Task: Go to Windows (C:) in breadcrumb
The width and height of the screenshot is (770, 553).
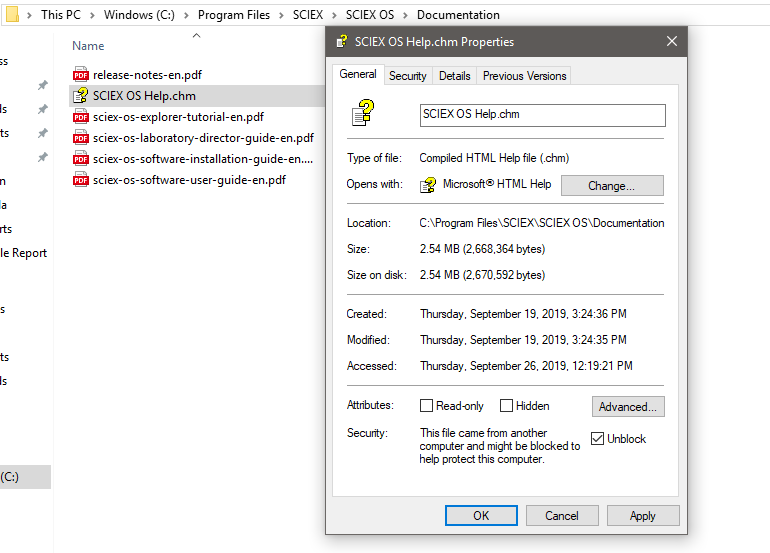Action: [x=139, y=15]
